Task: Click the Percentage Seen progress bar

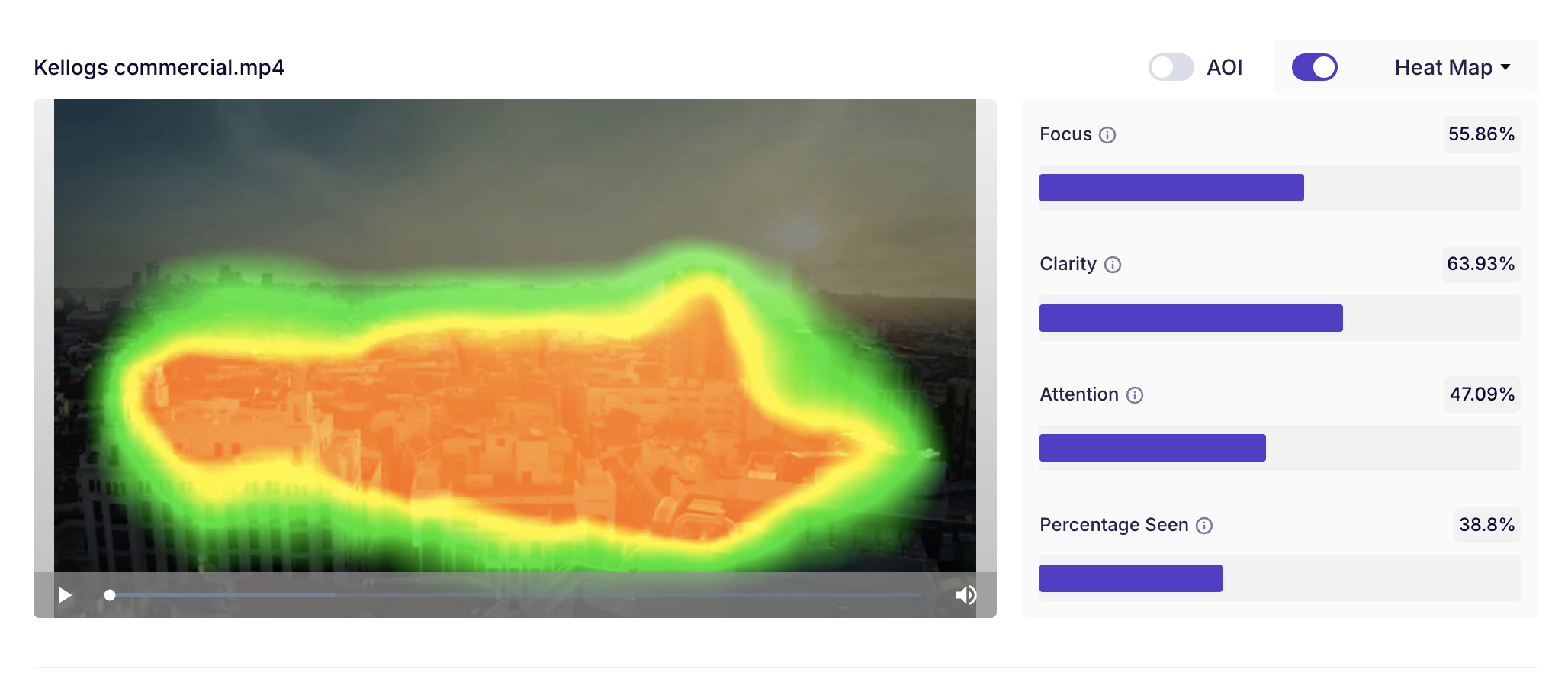Action: point(1280,578)
